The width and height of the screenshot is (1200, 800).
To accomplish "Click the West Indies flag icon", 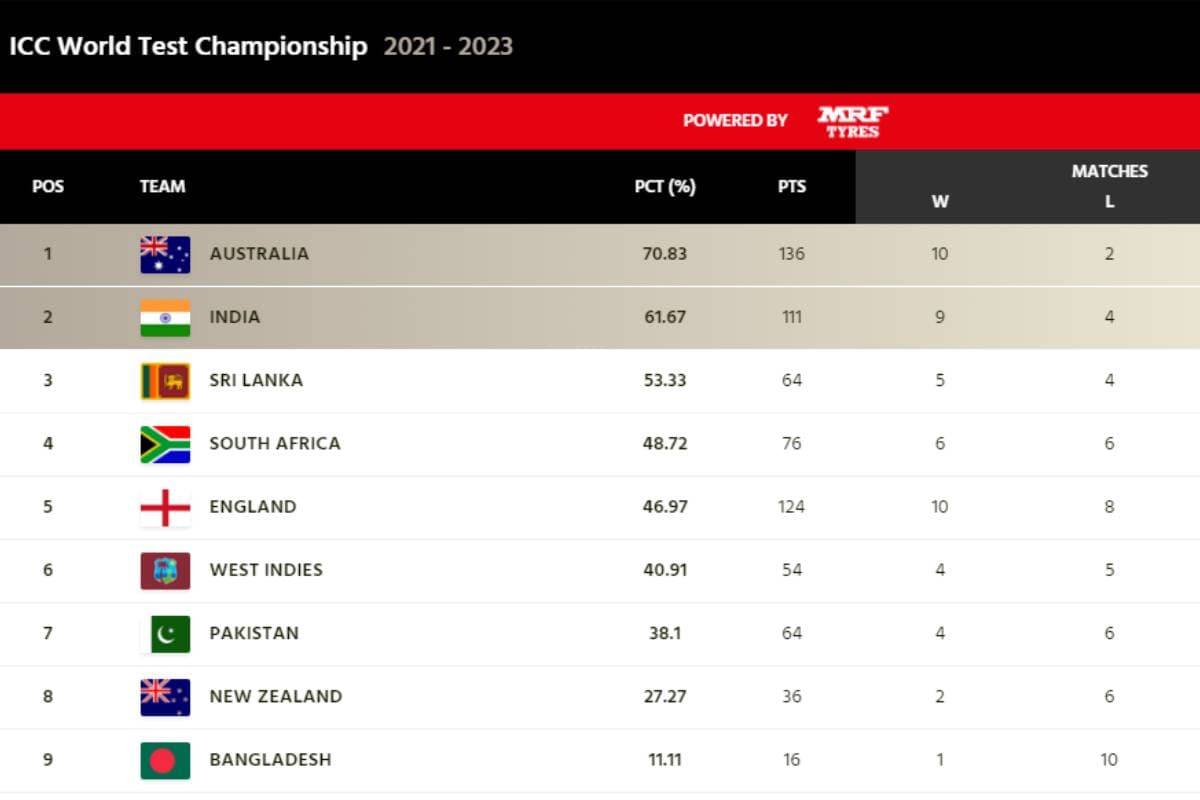I will (x=165, y=570).
